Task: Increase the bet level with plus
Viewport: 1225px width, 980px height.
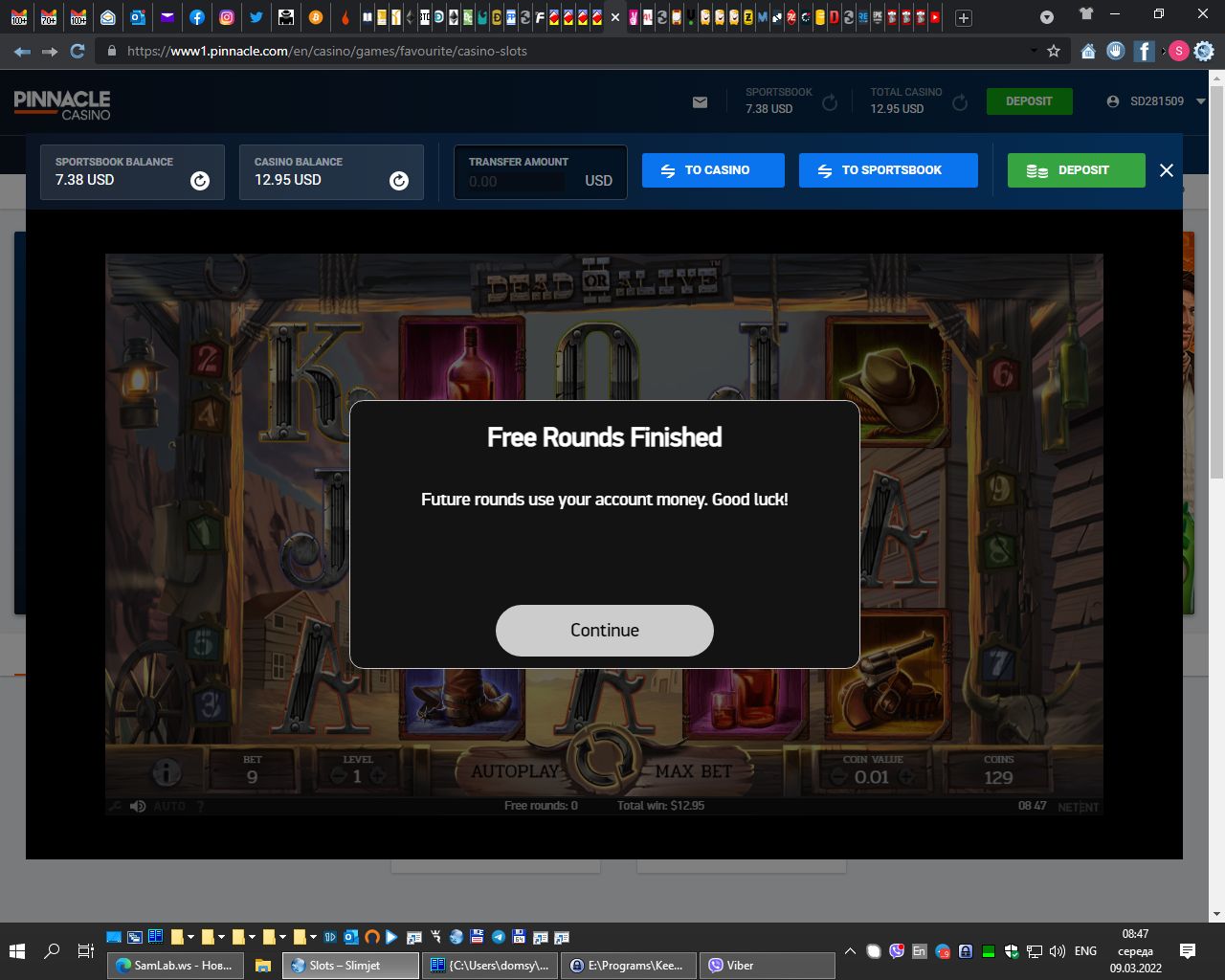Action: click(377, 777)
